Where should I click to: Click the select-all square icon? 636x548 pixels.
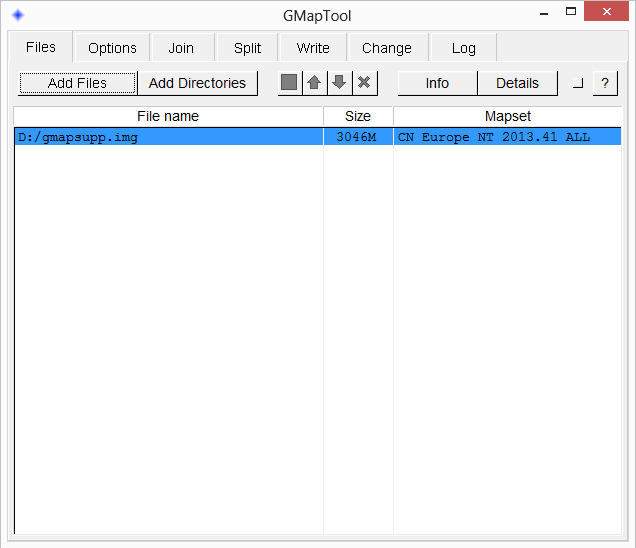[x=290, y=83]
